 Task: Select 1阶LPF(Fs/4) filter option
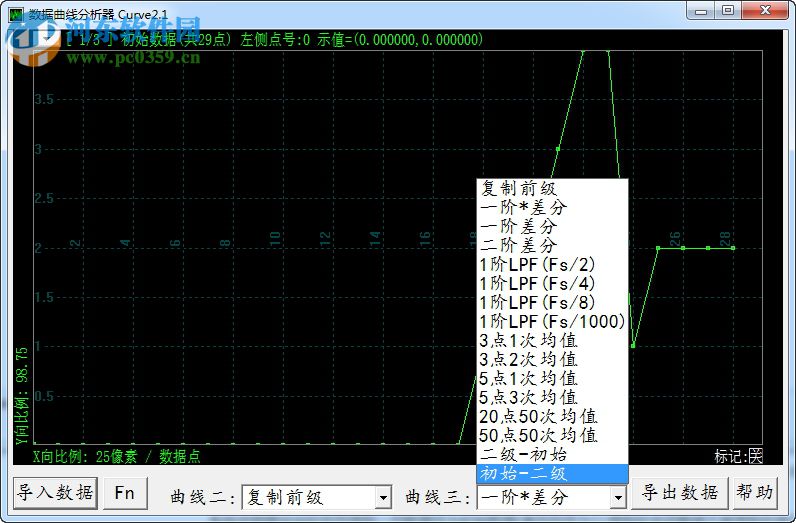(552, 283)
